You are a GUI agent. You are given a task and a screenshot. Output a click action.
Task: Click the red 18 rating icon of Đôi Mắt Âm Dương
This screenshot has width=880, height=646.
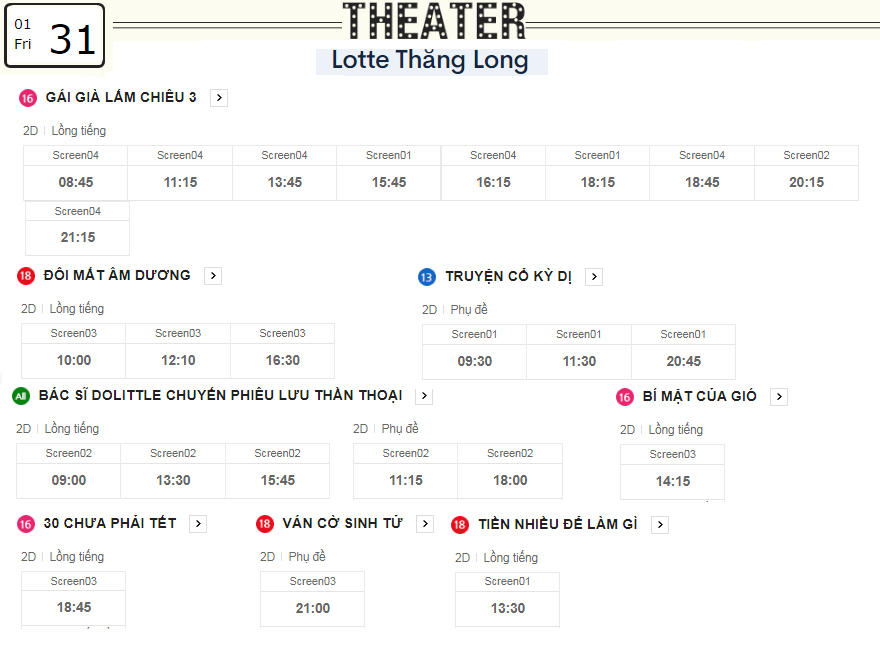(25, 276)
